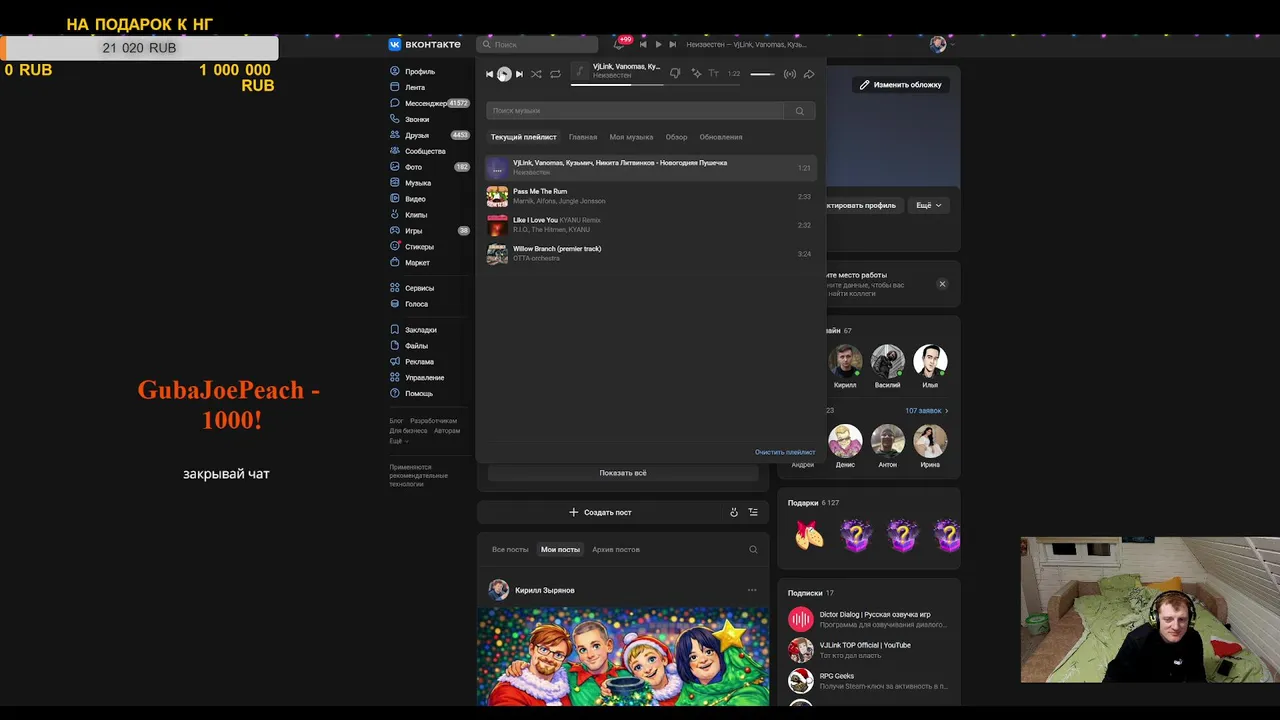Image resolution: width=1280 pixels, height=720 pixels.
Task: Expand the Ещё footer links menu
Action: pos(398,441)
